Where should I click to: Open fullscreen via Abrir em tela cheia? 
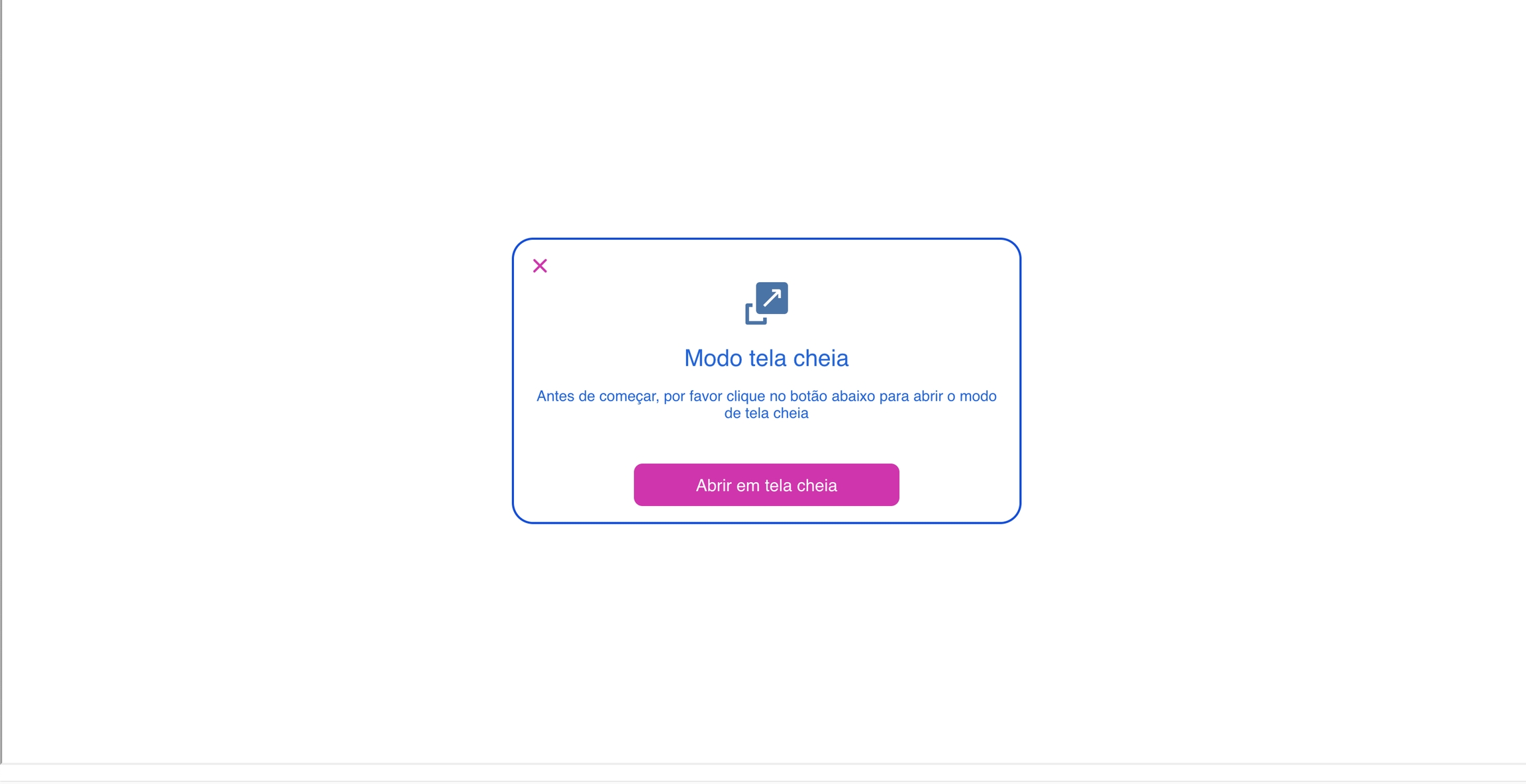(766, 485)
